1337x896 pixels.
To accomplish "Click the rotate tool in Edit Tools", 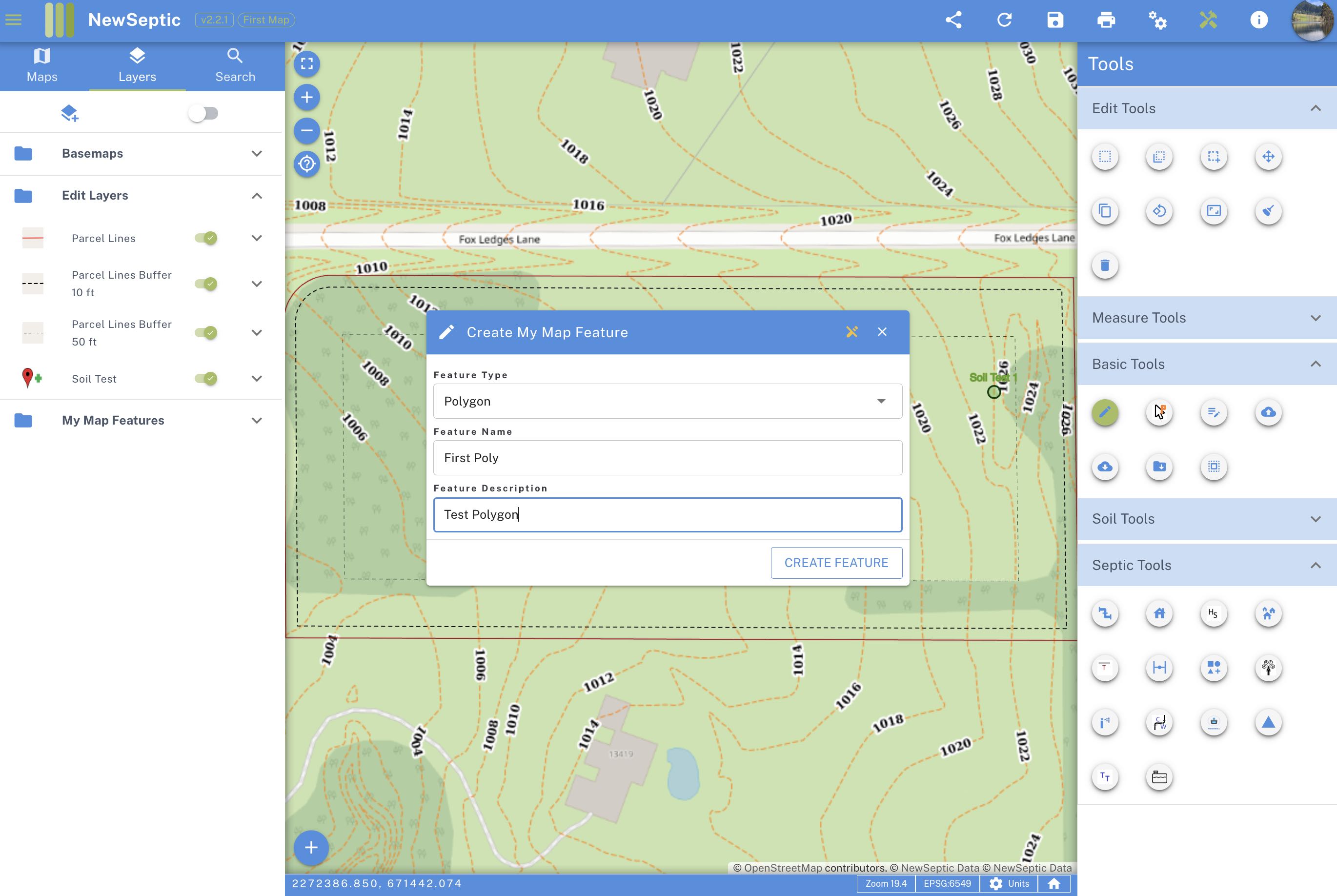I will click(x=1159, y=211).
